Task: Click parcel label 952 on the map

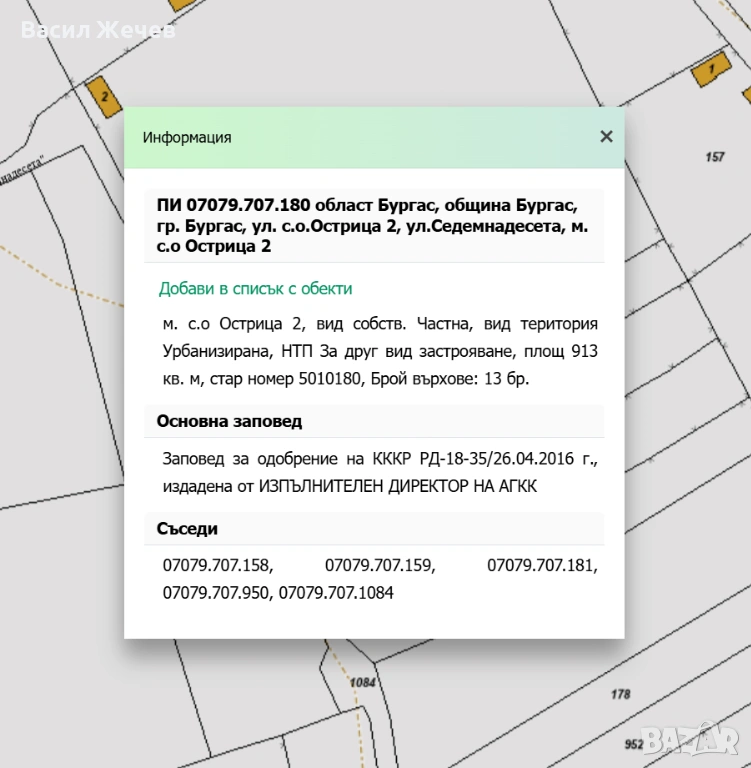Action: (634, 744)
